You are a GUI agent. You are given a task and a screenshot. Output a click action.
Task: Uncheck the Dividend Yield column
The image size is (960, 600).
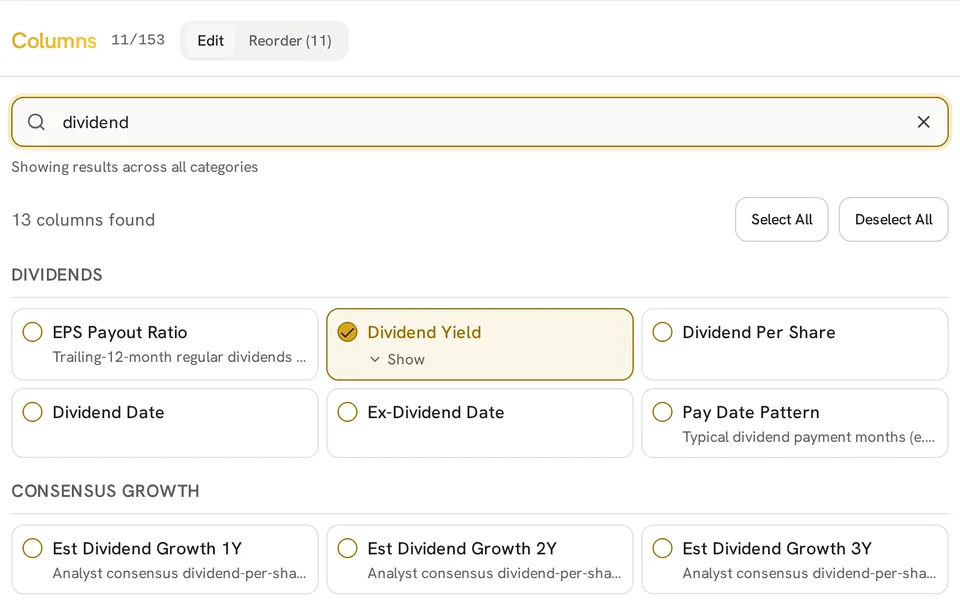coord(347,332)
